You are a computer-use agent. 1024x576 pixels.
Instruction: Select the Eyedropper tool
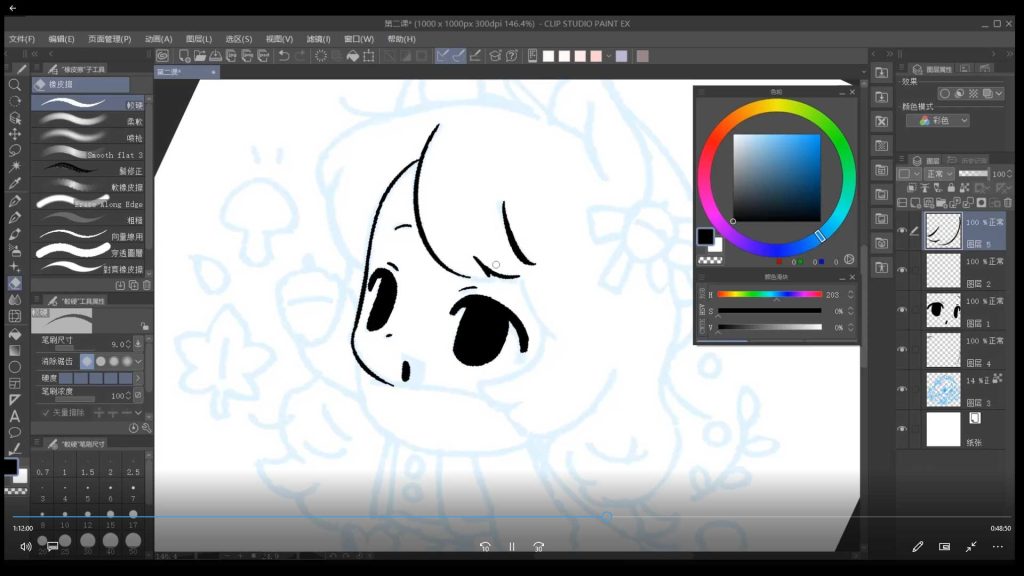(x=14, y=184)
